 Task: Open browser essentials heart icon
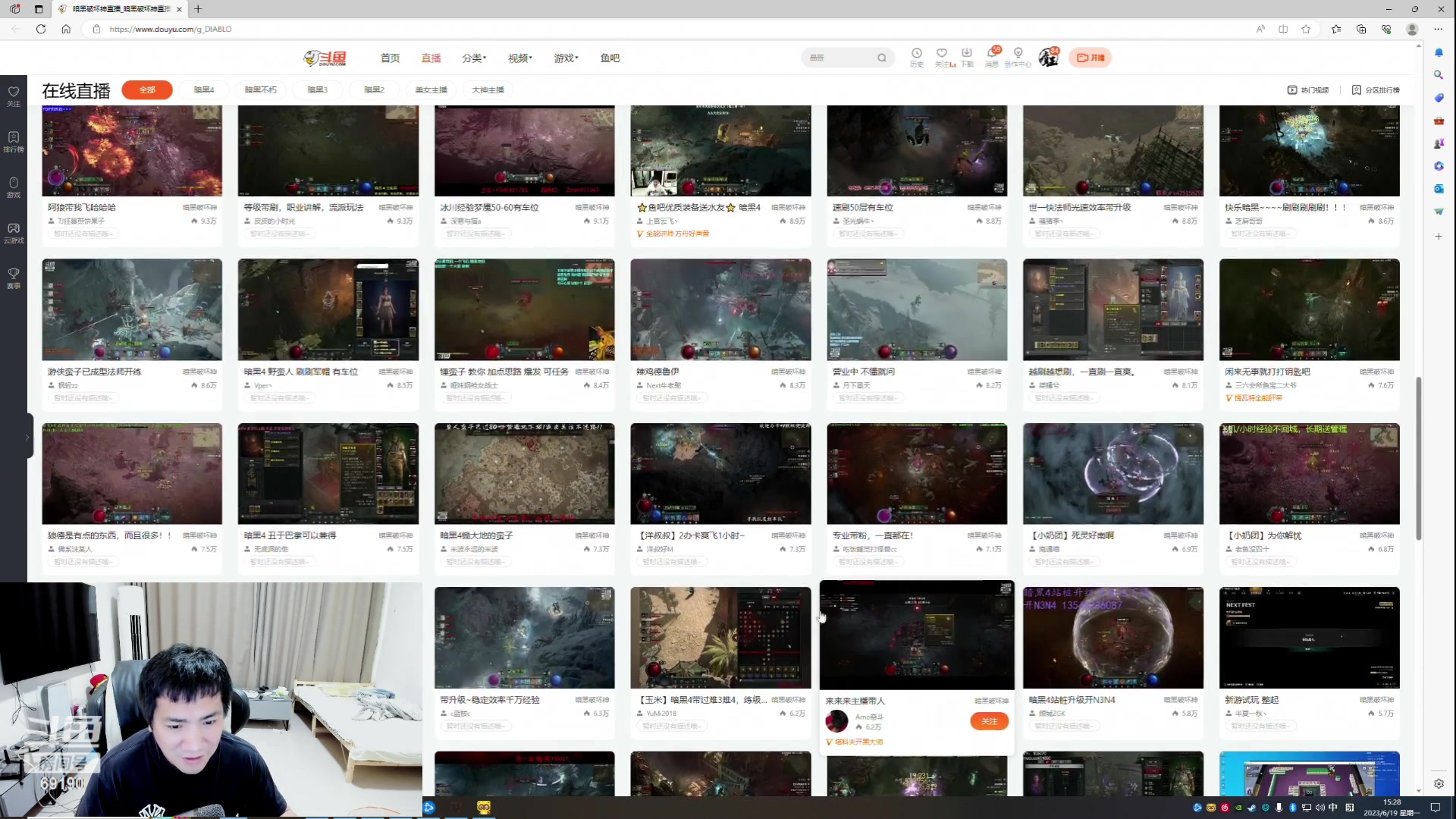[x=1386, y=29]
